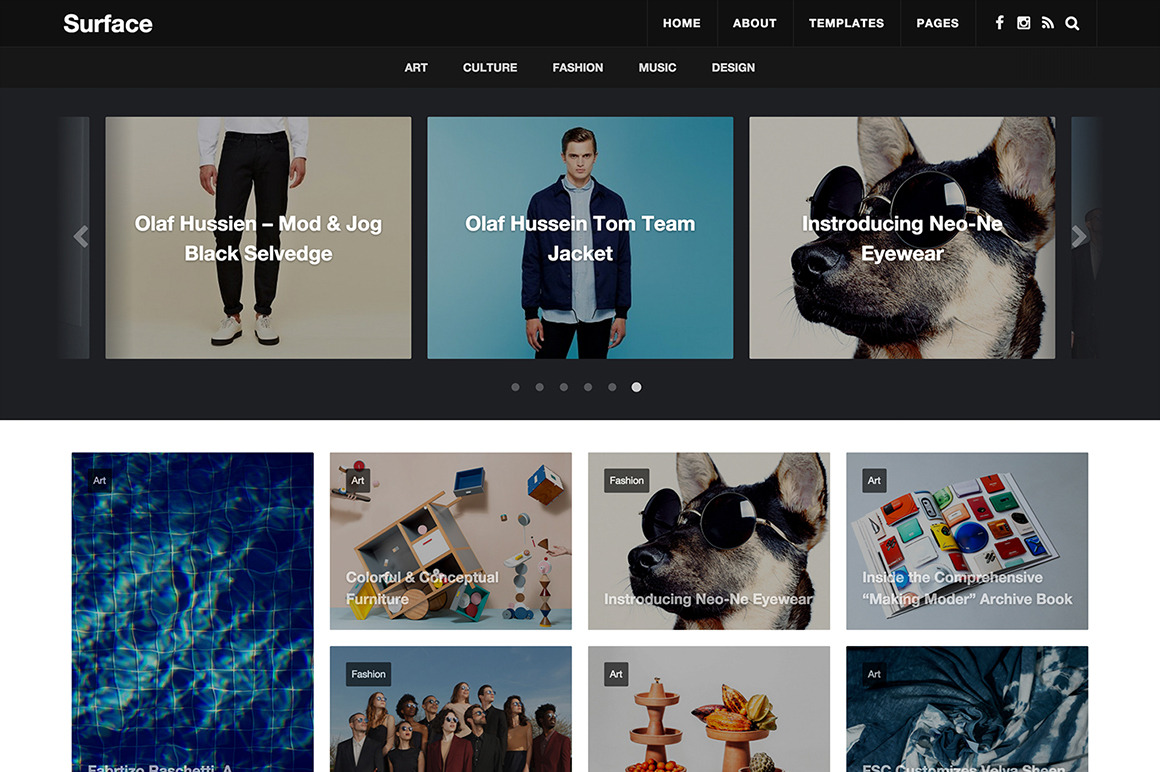1160x772 pixels.
Task: Click the Surface site logo
Action: pos(108,23)
